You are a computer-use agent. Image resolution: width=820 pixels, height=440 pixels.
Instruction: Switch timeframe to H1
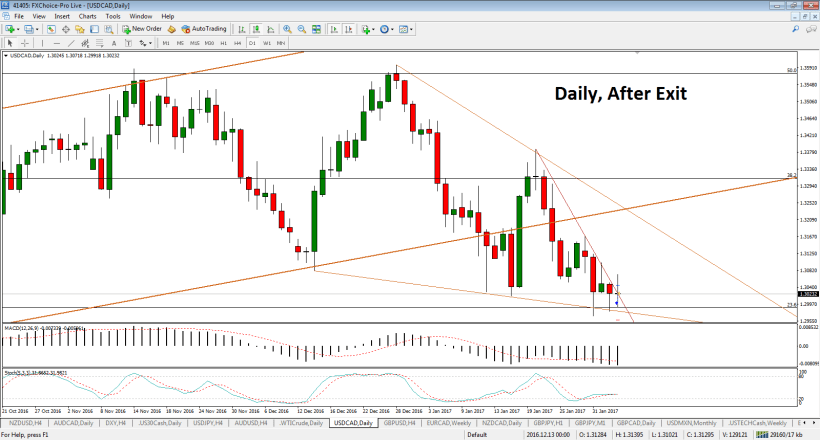click(x=223, y=43)
